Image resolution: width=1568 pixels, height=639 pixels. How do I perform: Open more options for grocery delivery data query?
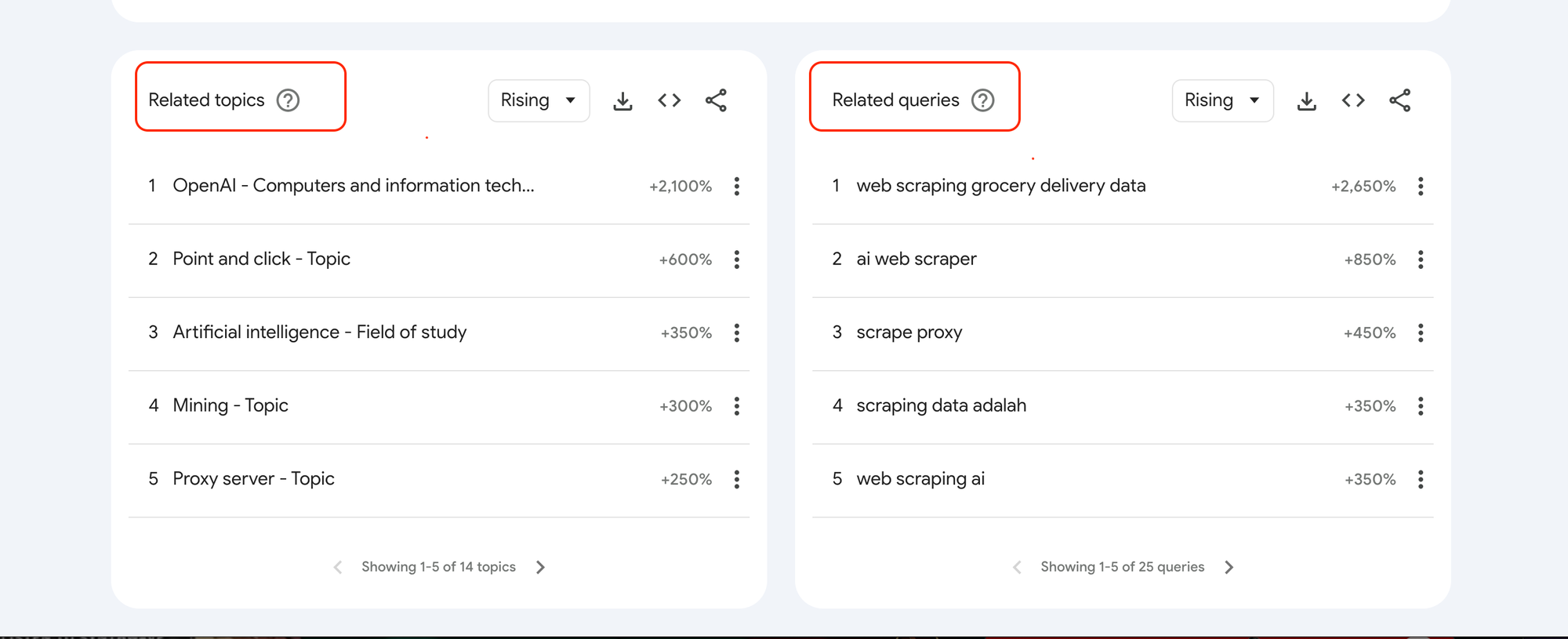(x=1421, y=186)
